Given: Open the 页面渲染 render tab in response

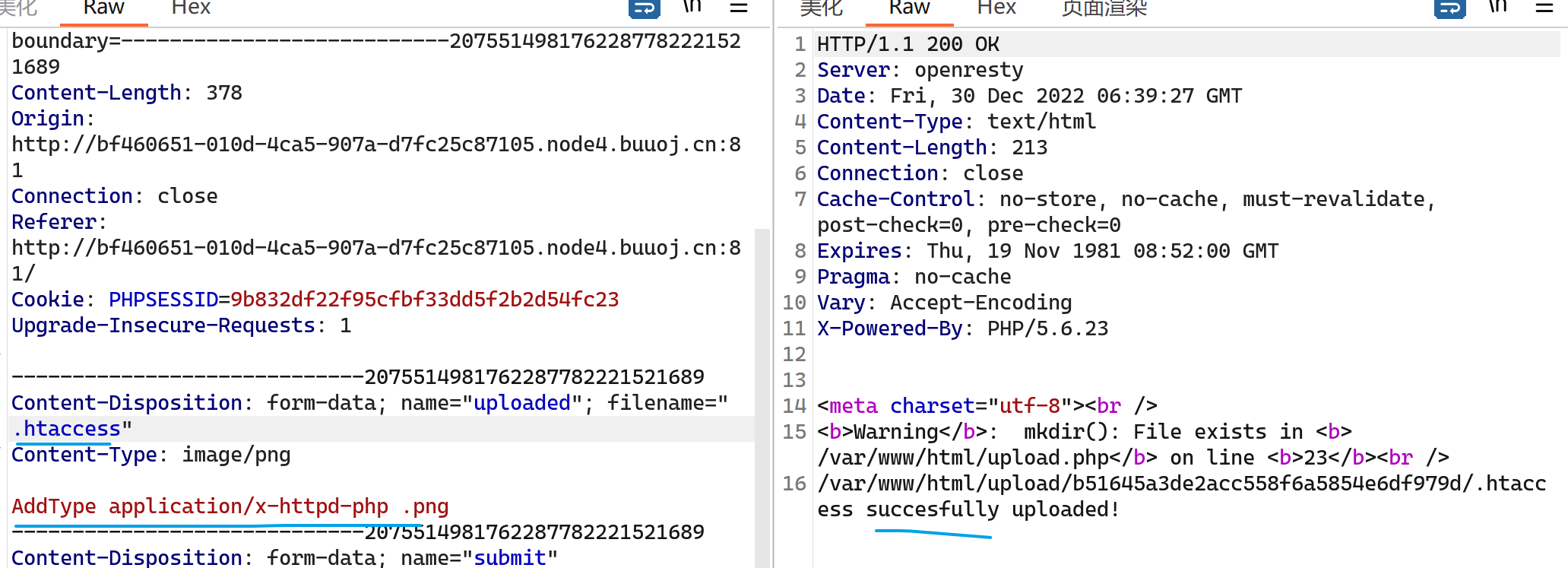Looking at the screenshot, I should [1104, 8].
